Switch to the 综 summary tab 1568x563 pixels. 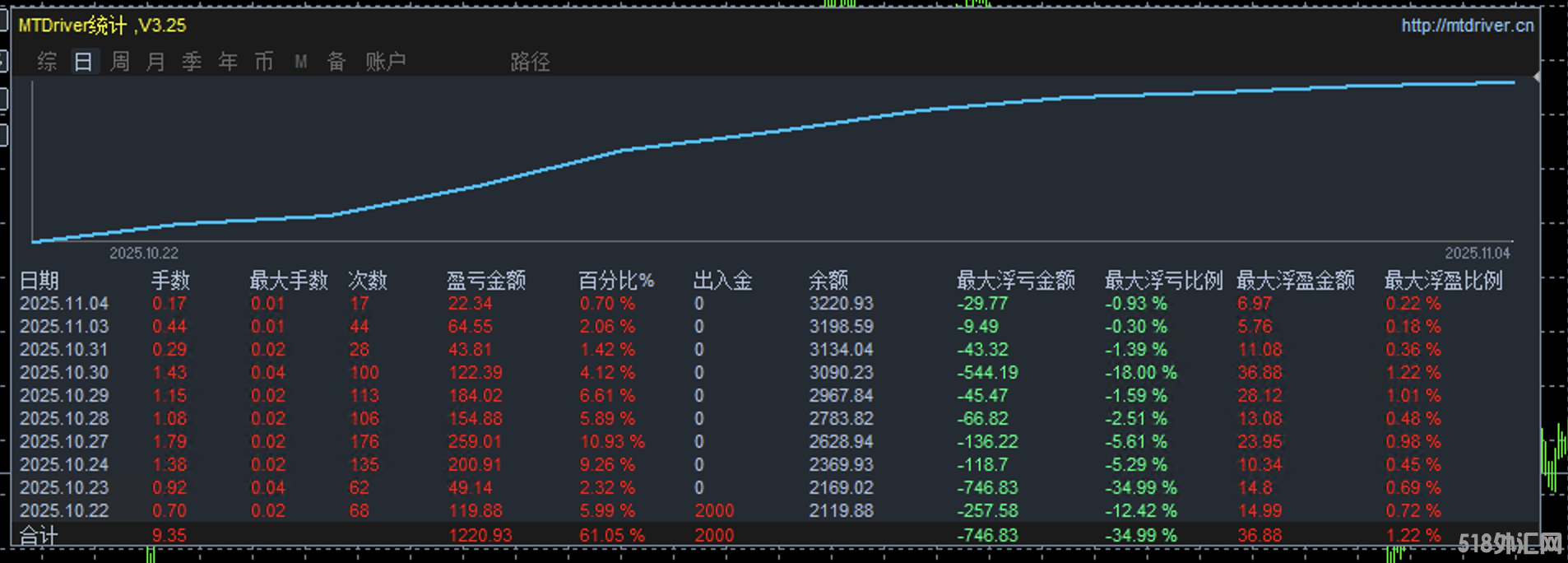pyautogui.click(x=47, y=62)
